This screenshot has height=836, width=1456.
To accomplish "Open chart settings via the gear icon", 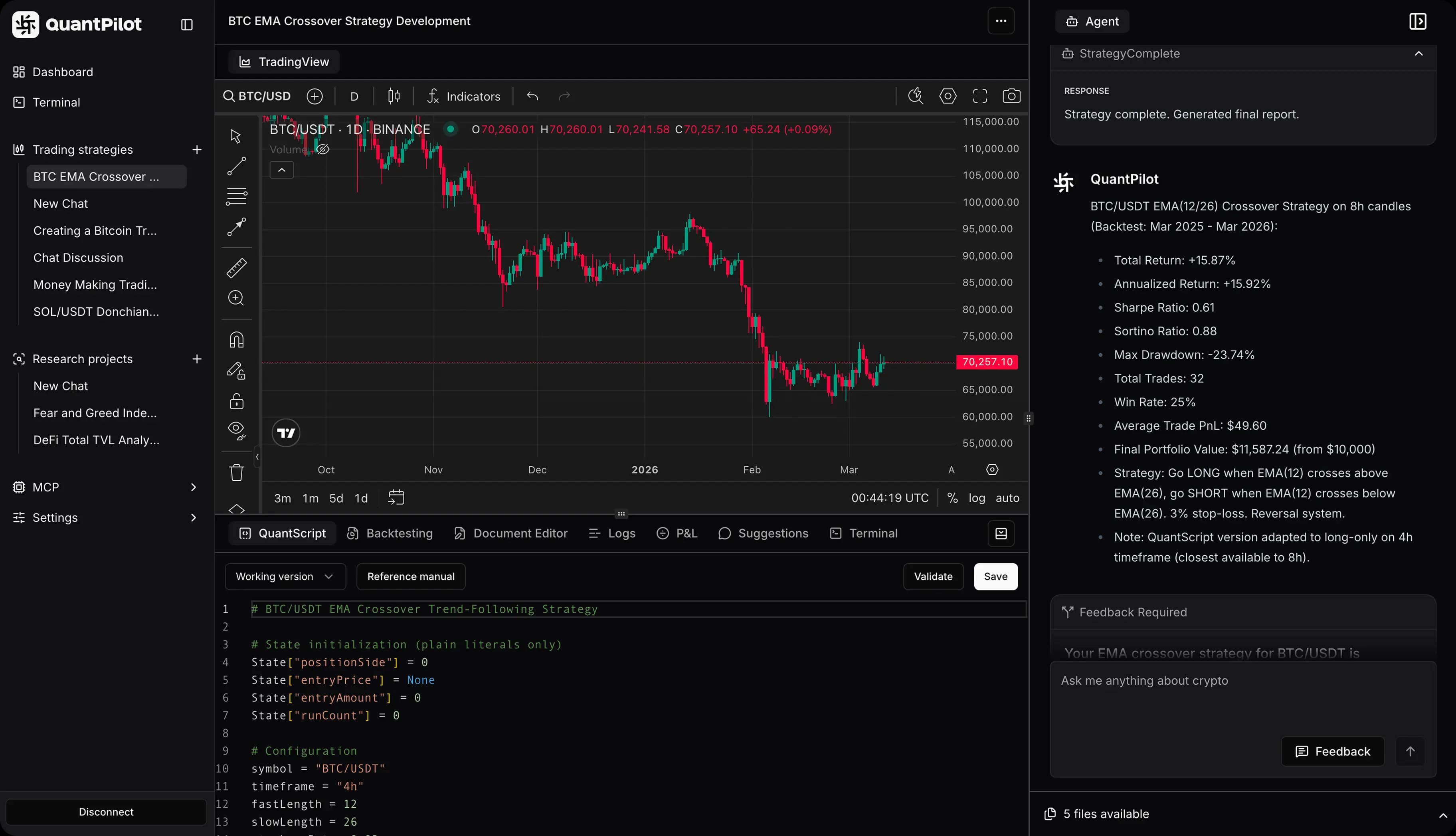I will 948,96.
